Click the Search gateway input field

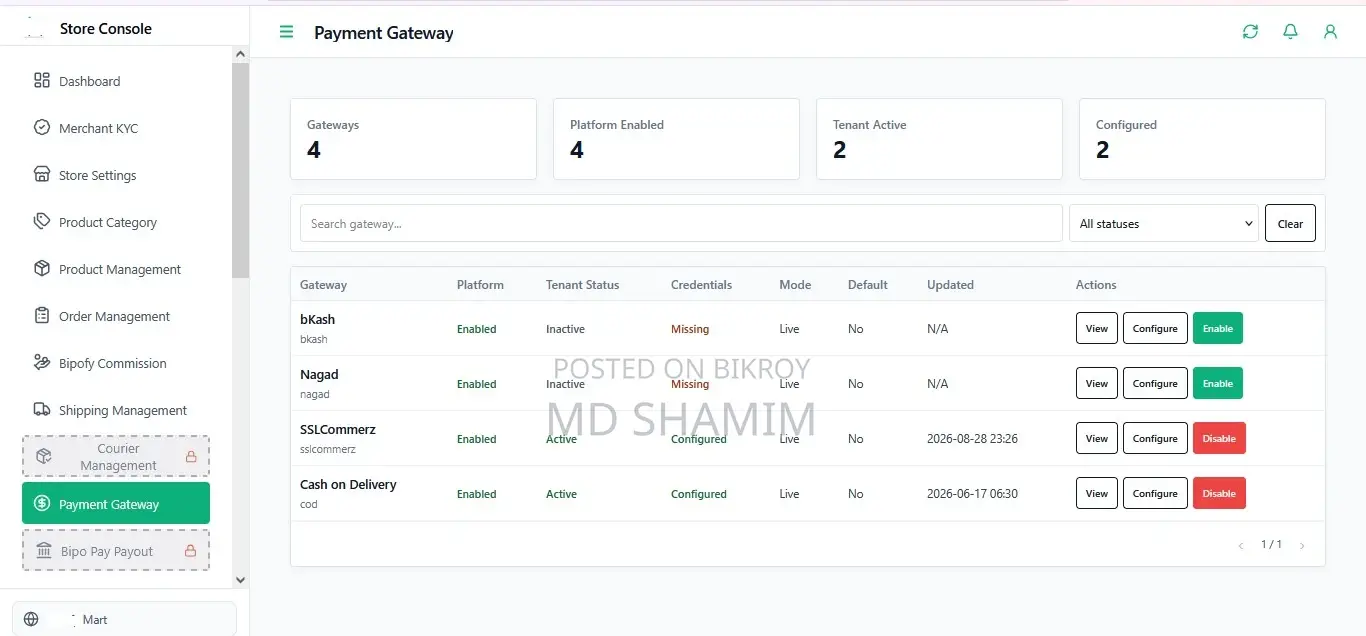681,223
